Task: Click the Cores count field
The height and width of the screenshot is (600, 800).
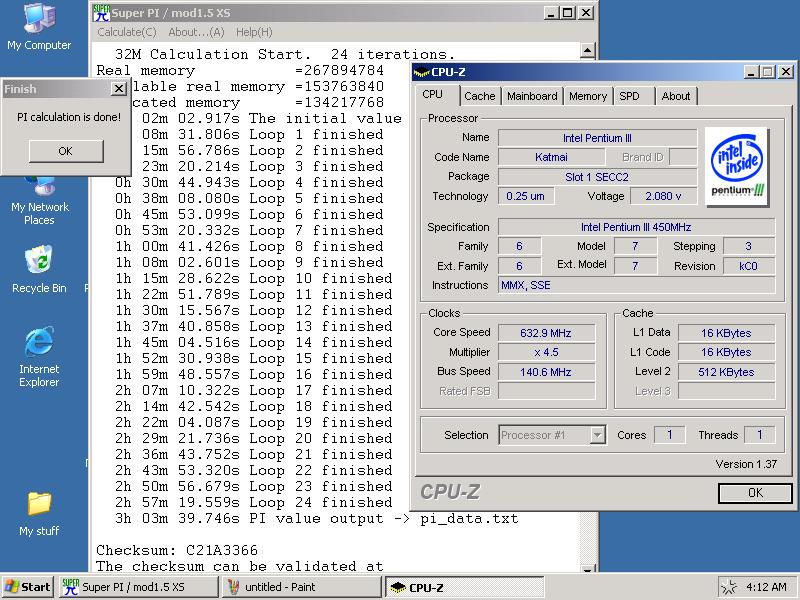Action: click(x=669, y=435)
